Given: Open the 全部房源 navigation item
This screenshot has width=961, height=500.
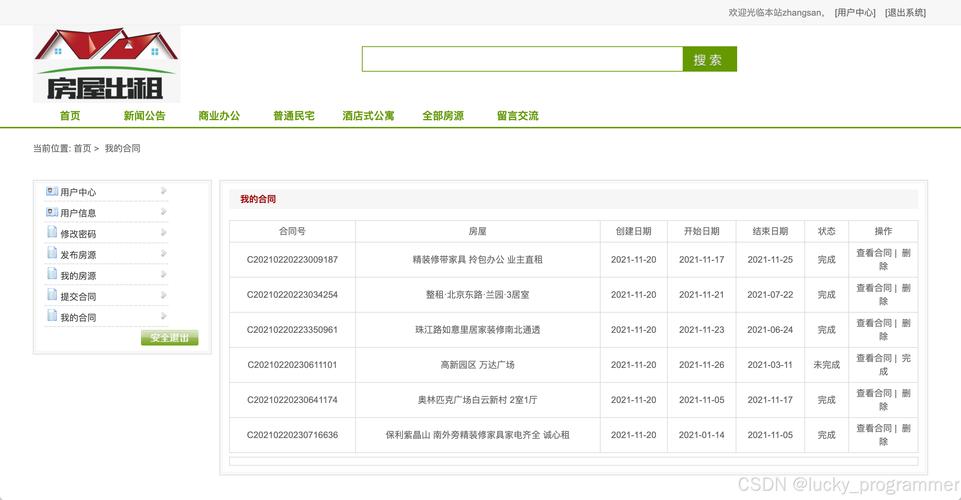Looking at the screenshot, I should [x=442, y=116].
